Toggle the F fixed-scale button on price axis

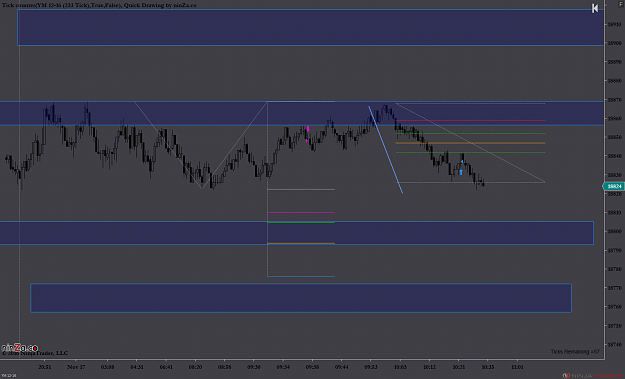622,3
